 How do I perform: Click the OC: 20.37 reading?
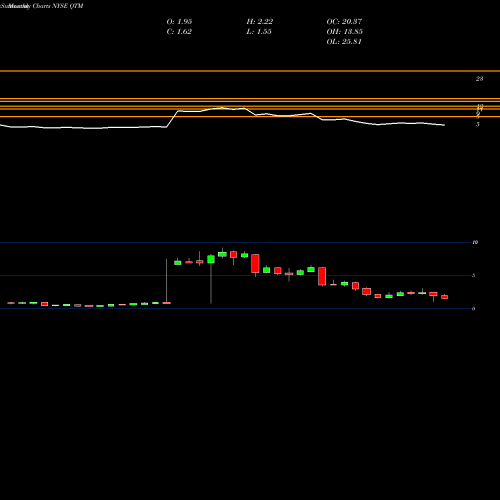344,22
